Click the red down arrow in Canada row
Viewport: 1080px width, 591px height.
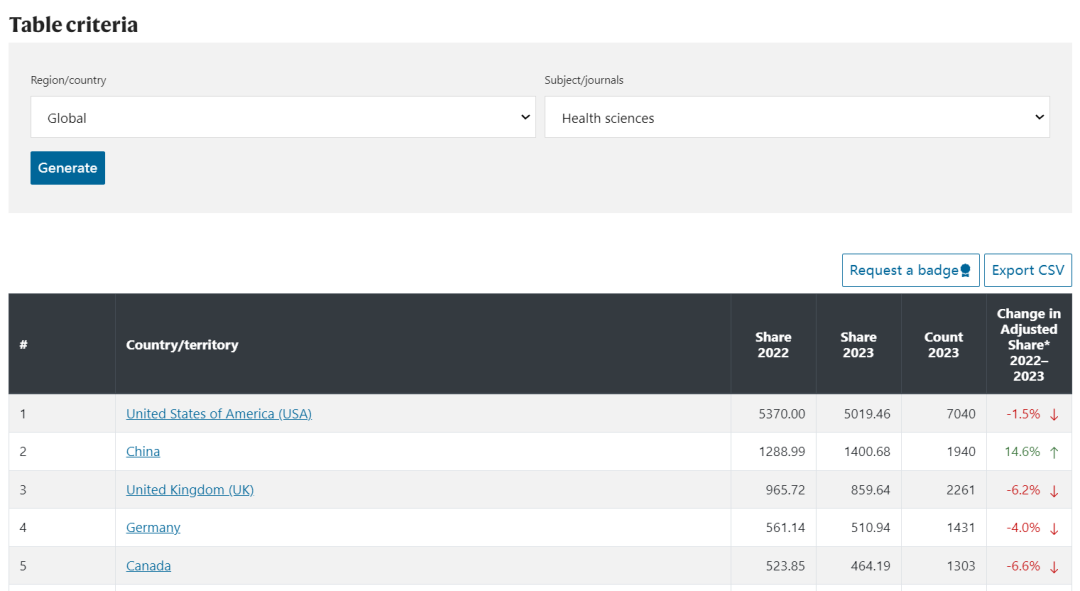pos(1054,566)
